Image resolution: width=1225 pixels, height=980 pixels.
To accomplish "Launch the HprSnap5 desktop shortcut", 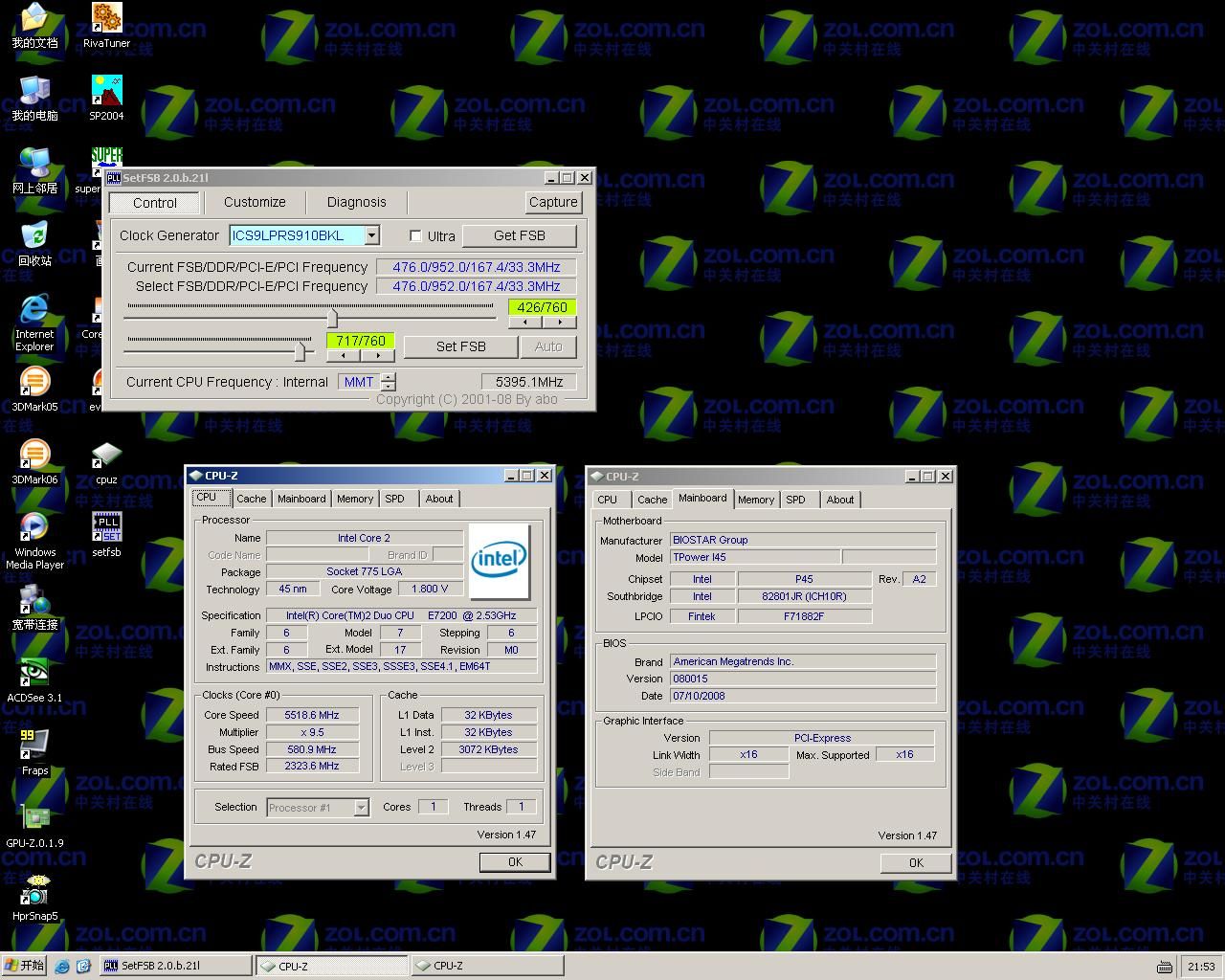I will click(34, 899).
